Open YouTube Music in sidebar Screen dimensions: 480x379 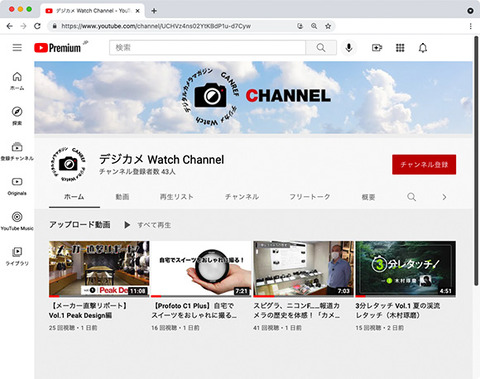click(17, 221)
